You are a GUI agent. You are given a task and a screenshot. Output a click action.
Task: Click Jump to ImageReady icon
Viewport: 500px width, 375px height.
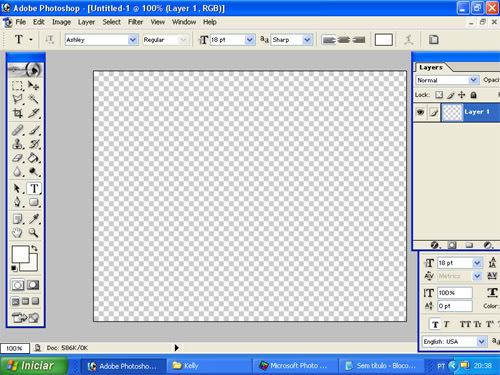point(25,318)
